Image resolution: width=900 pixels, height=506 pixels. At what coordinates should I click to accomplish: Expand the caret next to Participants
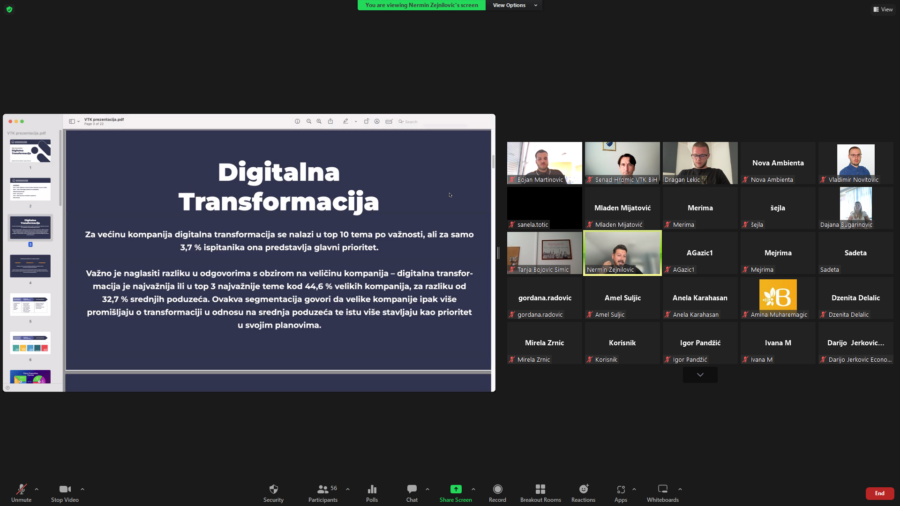point(348,489)
